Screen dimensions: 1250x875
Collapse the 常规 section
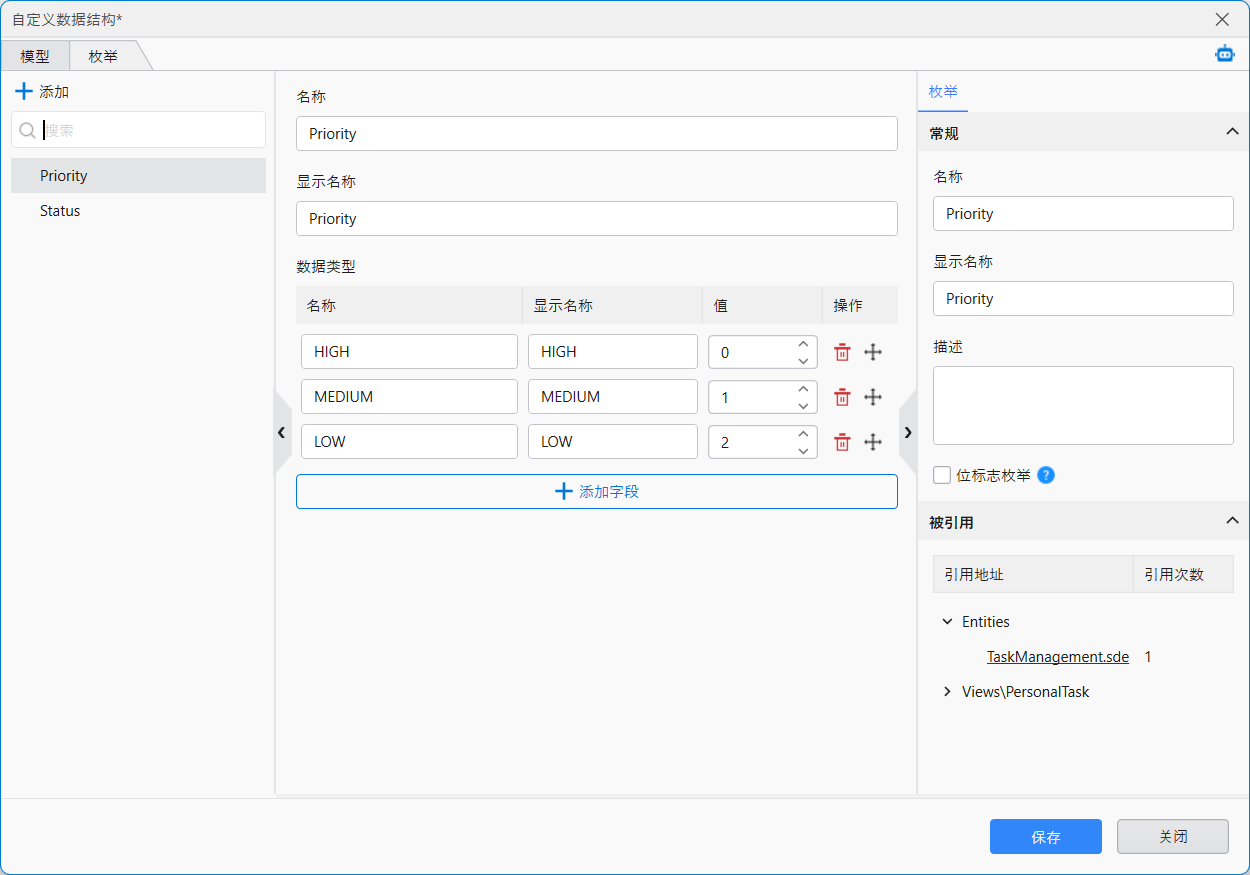1232,132
